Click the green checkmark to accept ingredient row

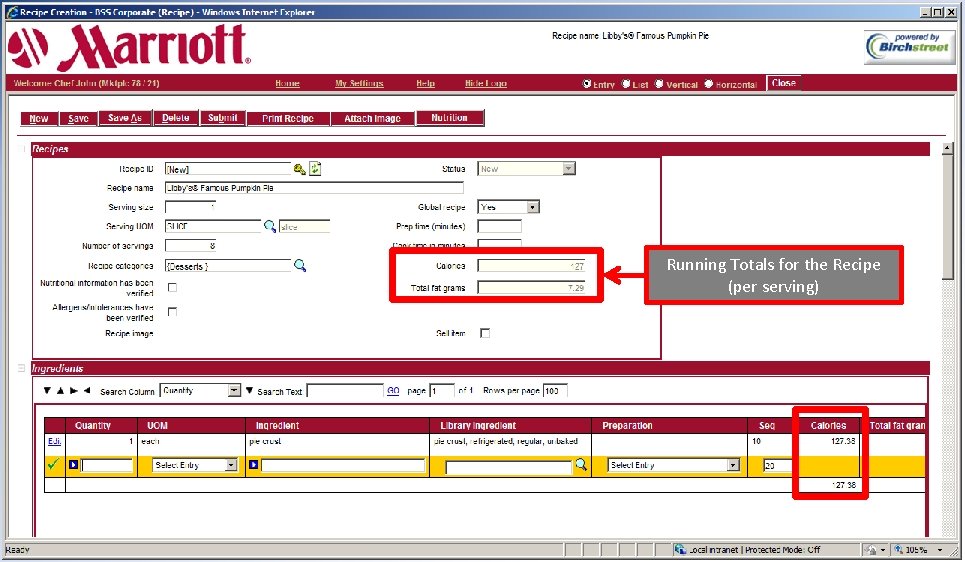pos(53,464)
